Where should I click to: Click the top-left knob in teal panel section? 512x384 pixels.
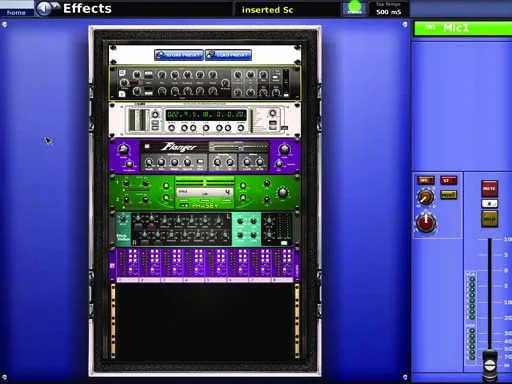click(x=240, y=221)
